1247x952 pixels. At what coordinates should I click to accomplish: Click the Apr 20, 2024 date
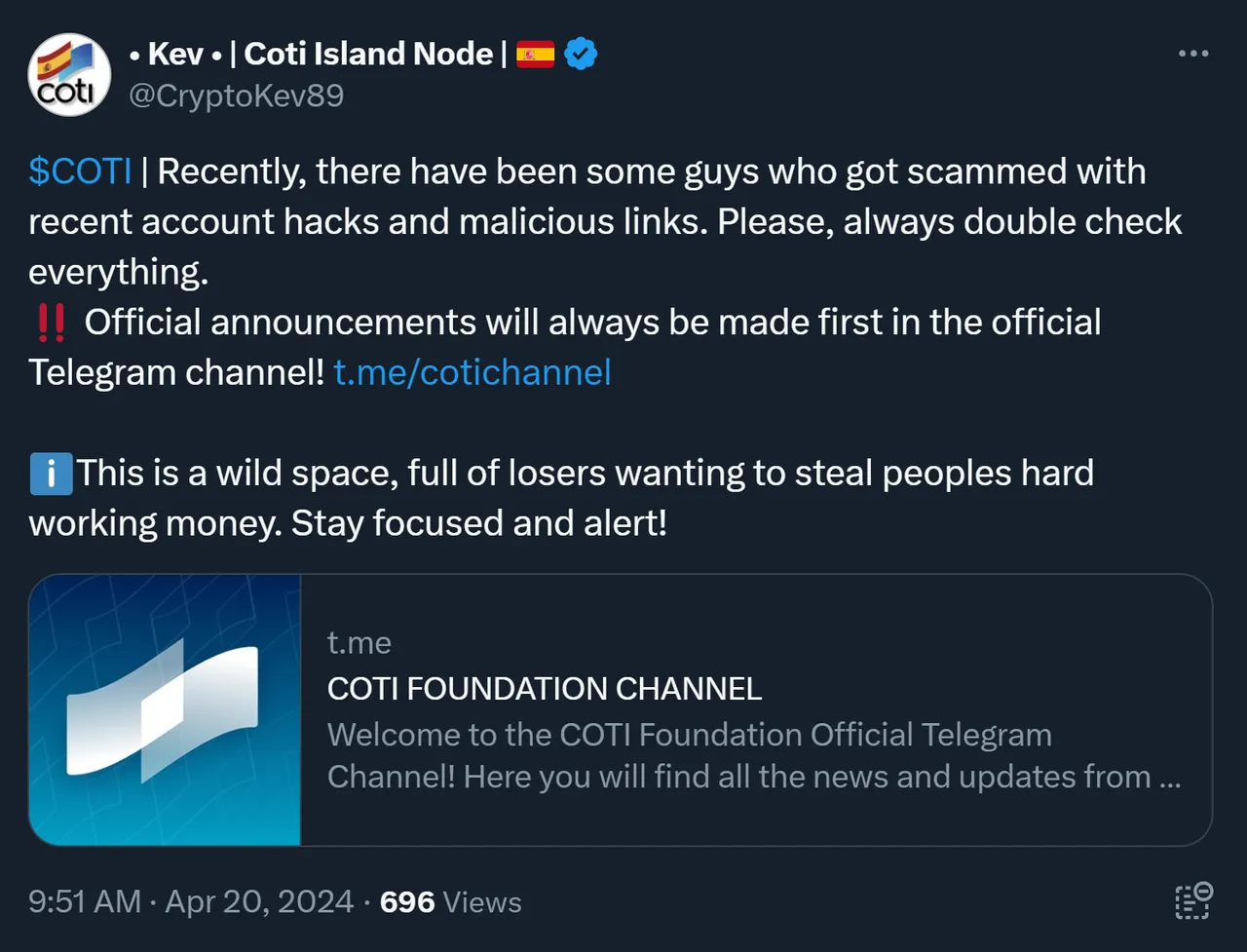(x=259, y=901)
